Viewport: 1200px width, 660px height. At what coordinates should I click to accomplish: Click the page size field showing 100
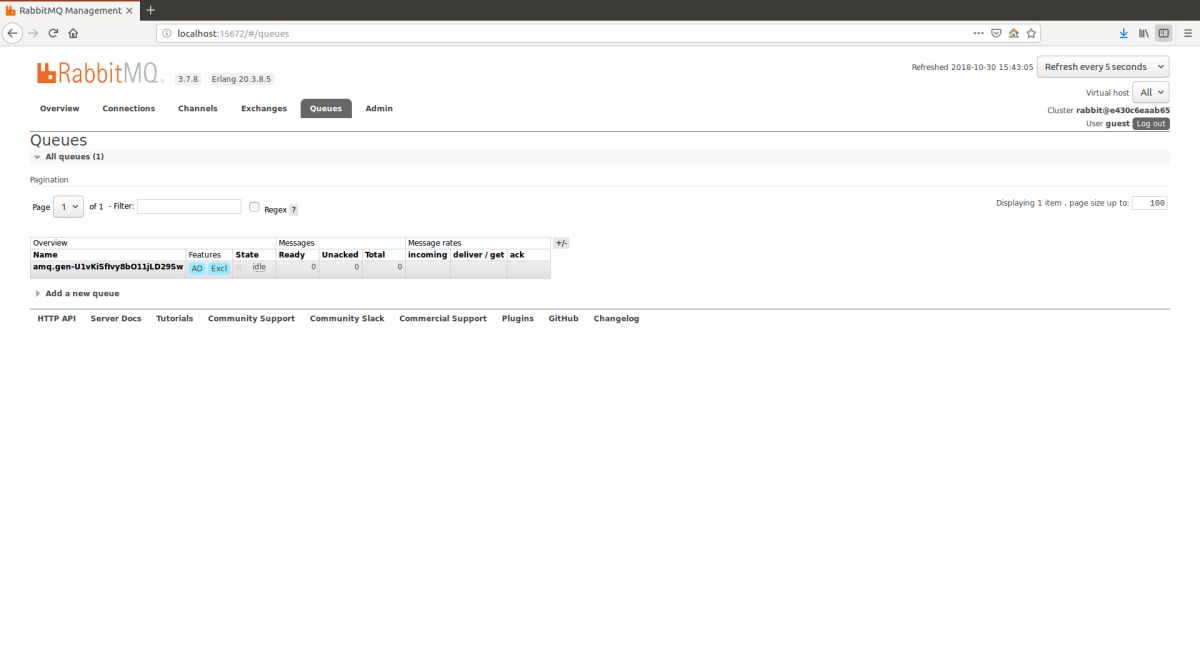pos(1150,203)
